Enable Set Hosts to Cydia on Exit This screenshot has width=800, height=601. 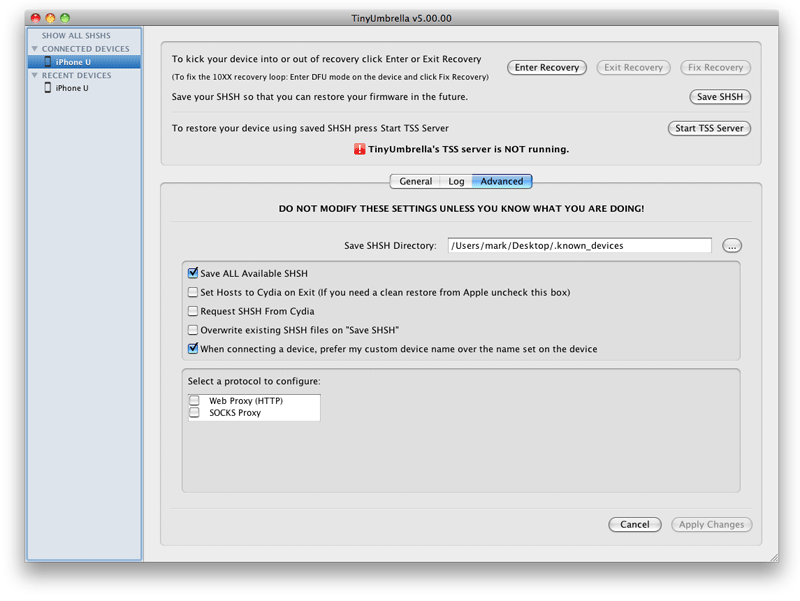coord(193,292)
